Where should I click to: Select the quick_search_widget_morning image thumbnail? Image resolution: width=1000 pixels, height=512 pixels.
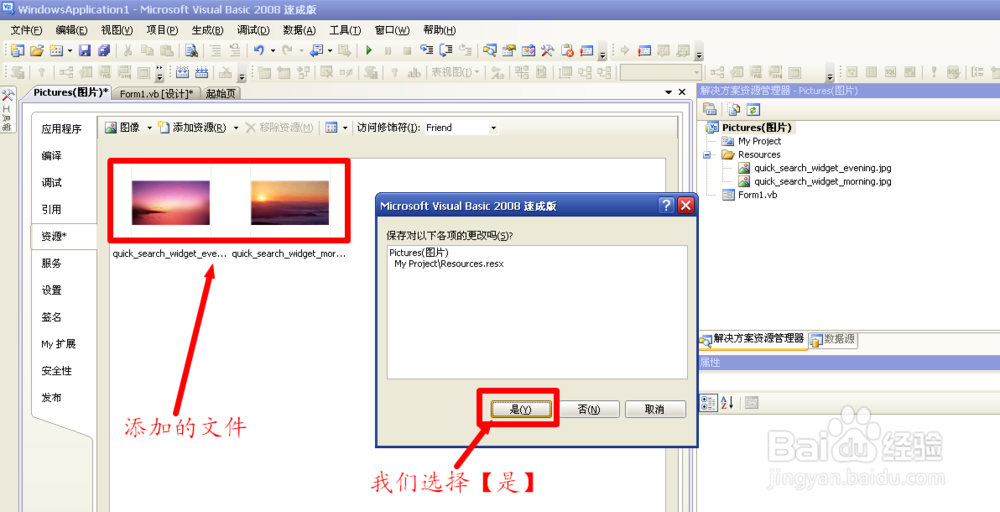[x=290, y=203]
